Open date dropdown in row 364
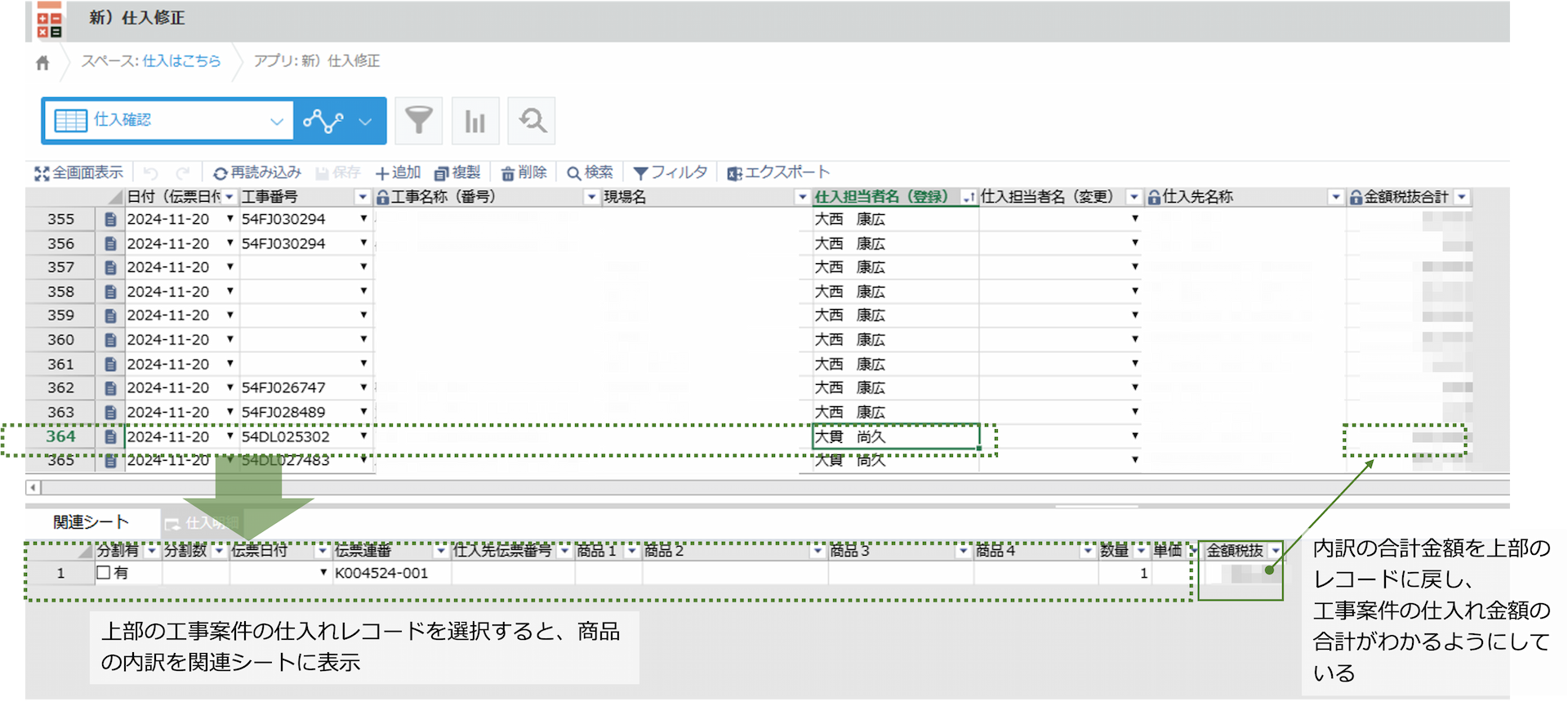Viewport: 1568px width, 702px height. (x=230, y=436)
